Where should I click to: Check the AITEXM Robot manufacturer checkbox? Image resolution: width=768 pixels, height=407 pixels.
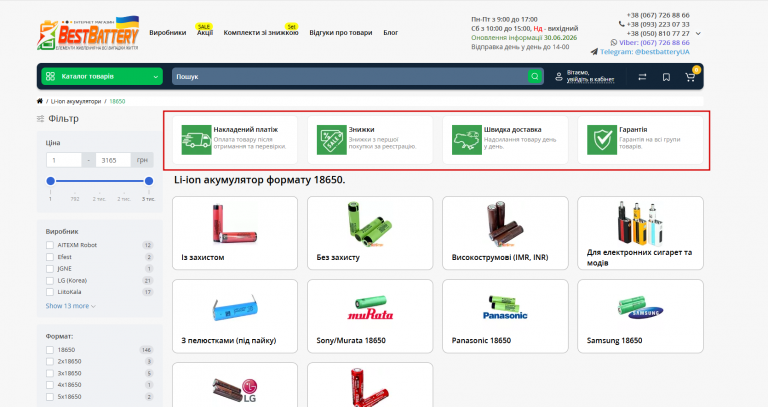(x=49, y=245)
